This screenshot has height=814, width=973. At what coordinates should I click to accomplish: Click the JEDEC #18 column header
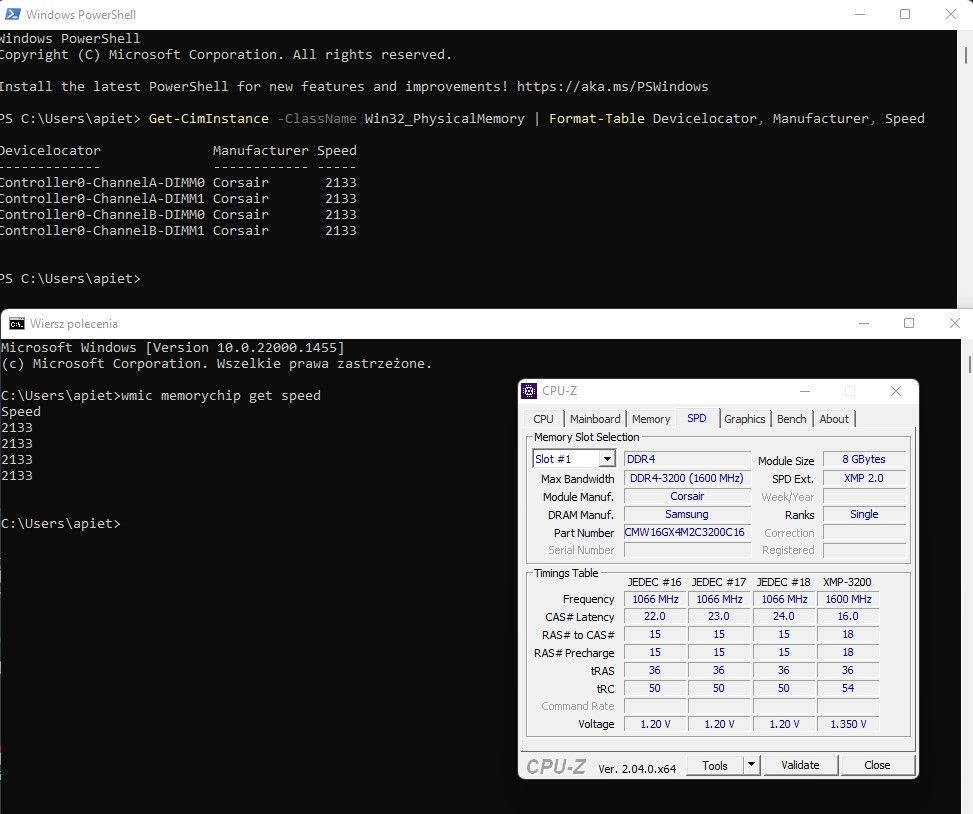[783, 582]
